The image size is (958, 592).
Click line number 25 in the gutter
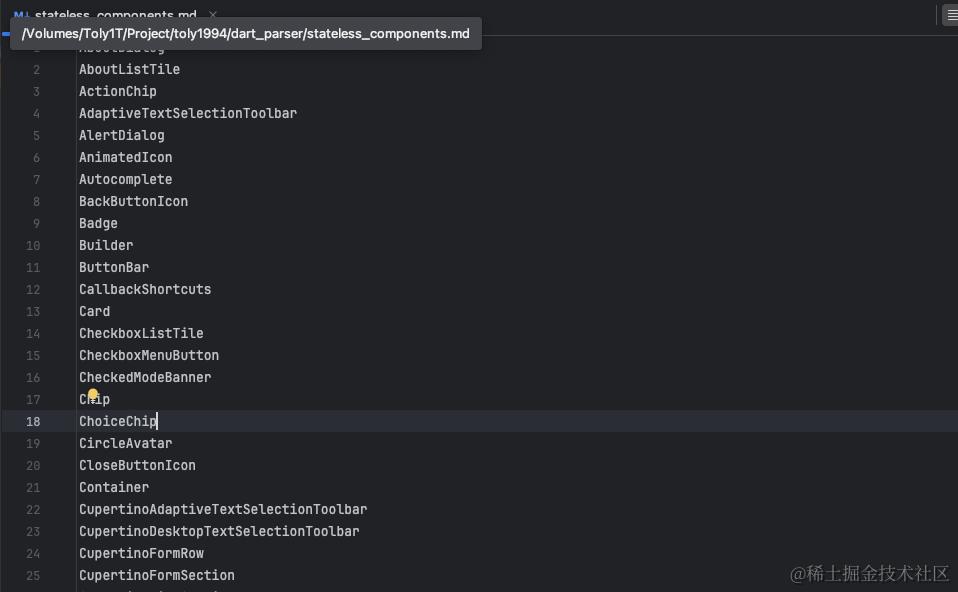tap(33, 576)
